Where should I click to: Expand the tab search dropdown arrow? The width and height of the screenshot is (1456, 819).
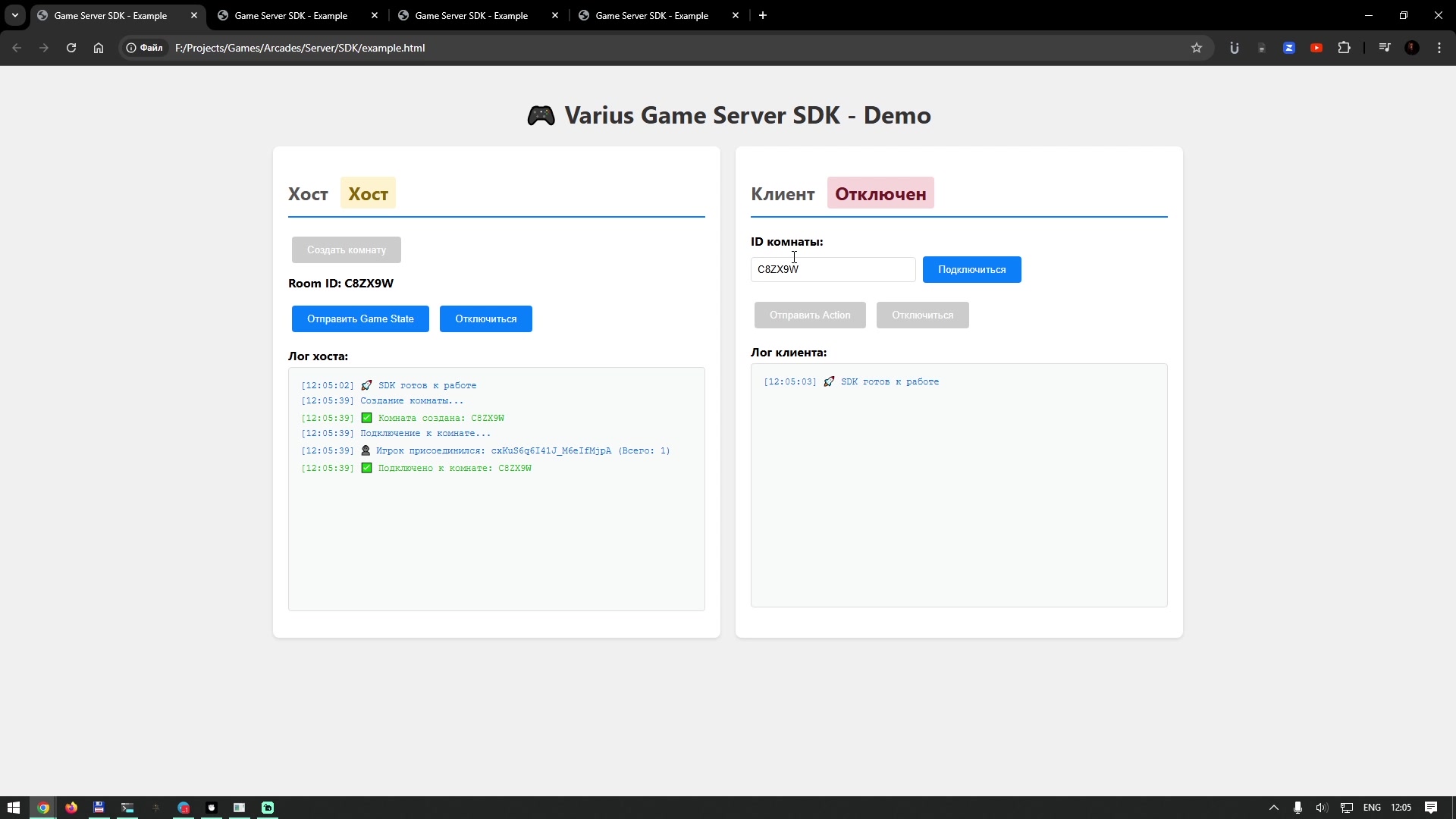click(x=14, y=15)
